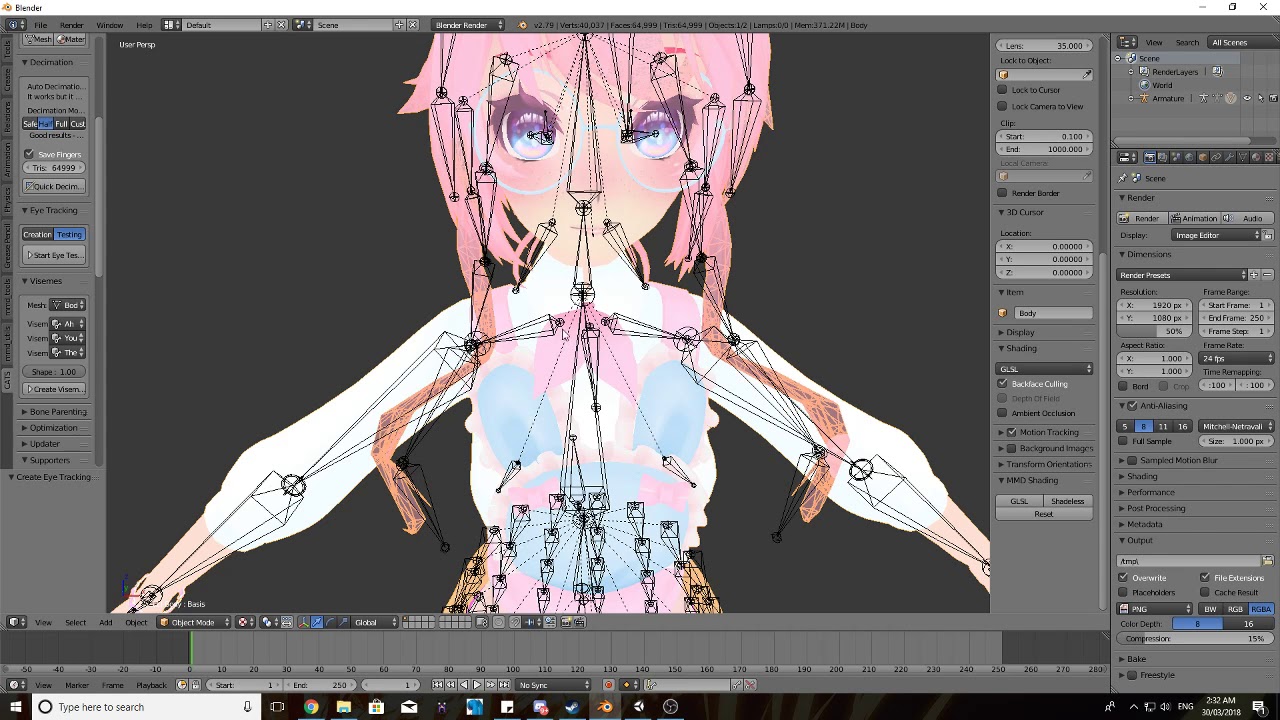Open the Scene properties tab icon

tap(1176, 157)
